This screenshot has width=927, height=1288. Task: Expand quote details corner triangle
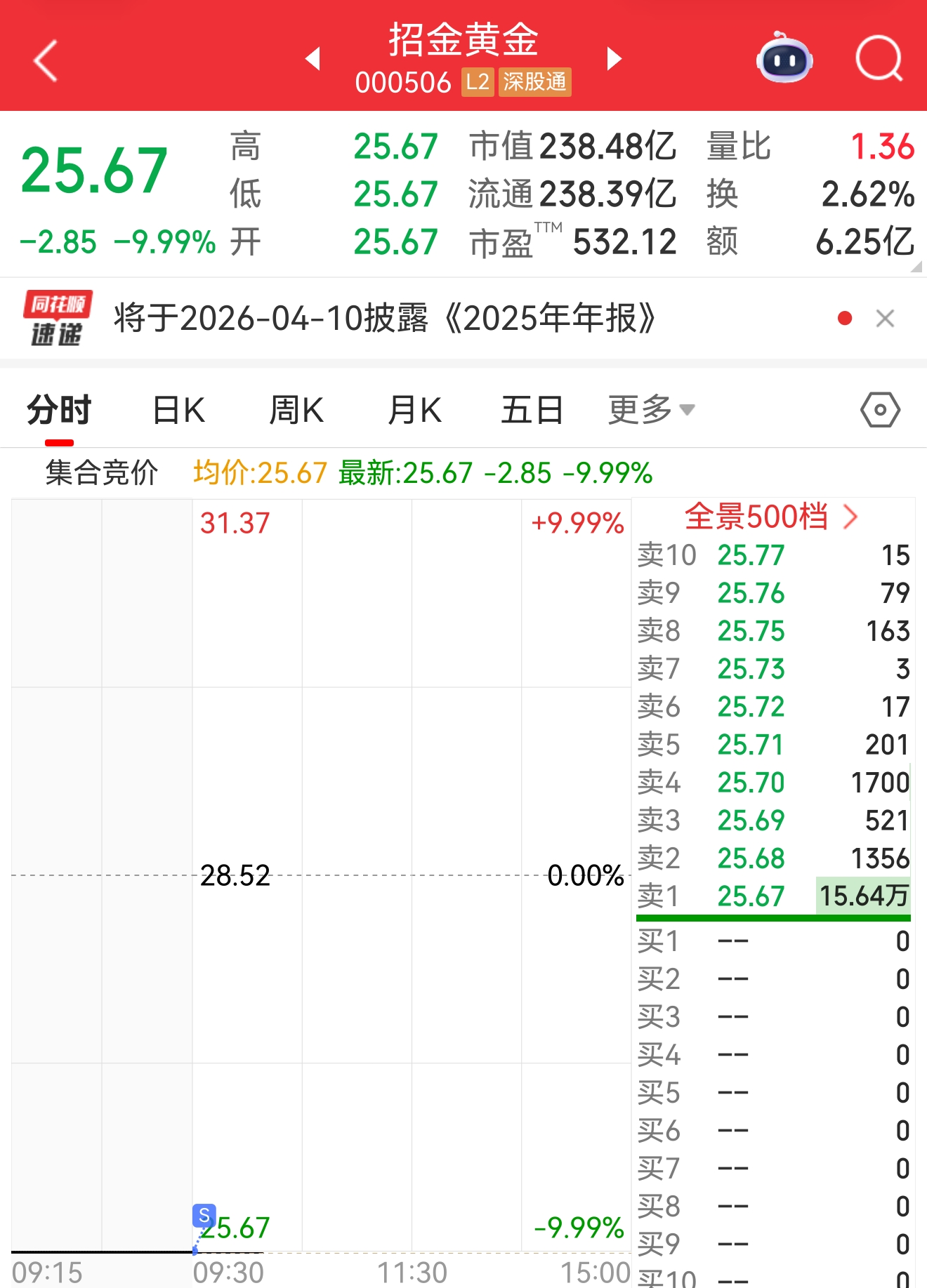click(916, 267)
